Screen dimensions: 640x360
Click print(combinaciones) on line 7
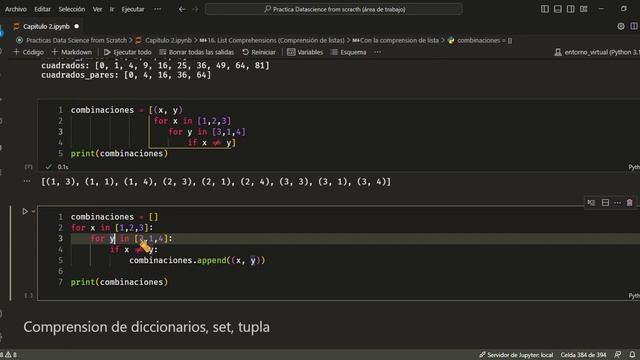click(119, 282)
